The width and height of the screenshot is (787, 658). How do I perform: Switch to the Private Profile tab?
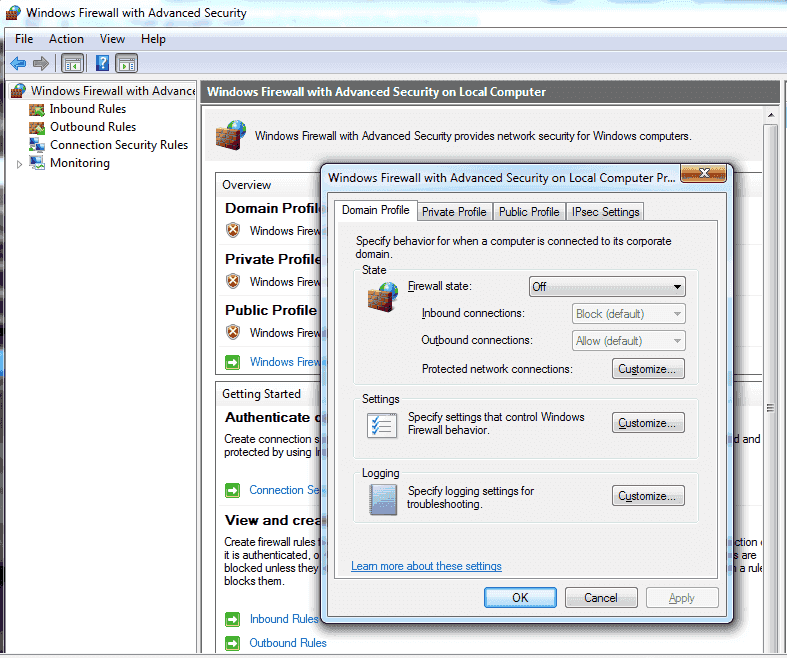point(454,212)
